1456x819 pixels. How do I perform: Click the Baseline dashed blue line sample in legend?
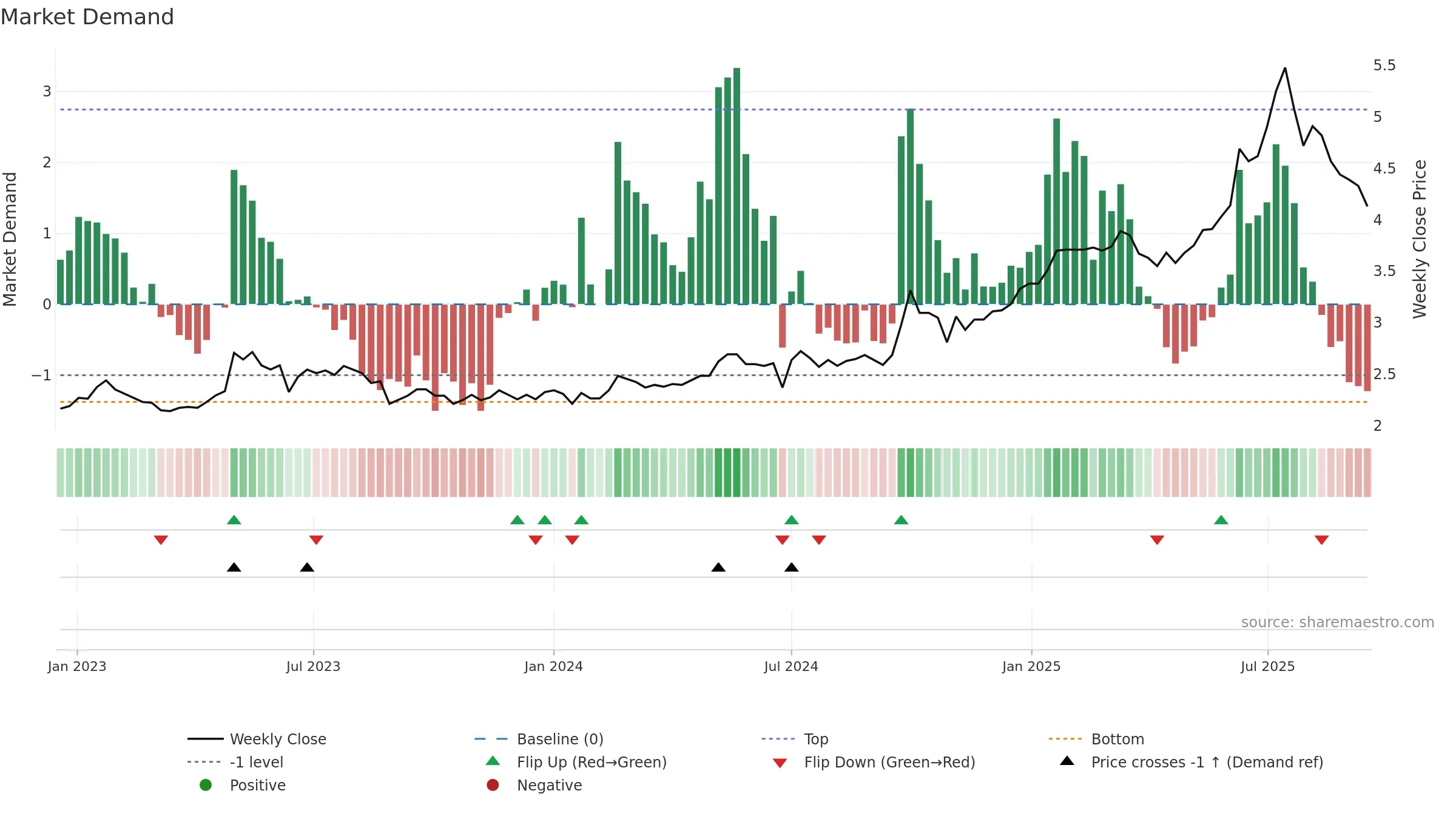[491, 739]
